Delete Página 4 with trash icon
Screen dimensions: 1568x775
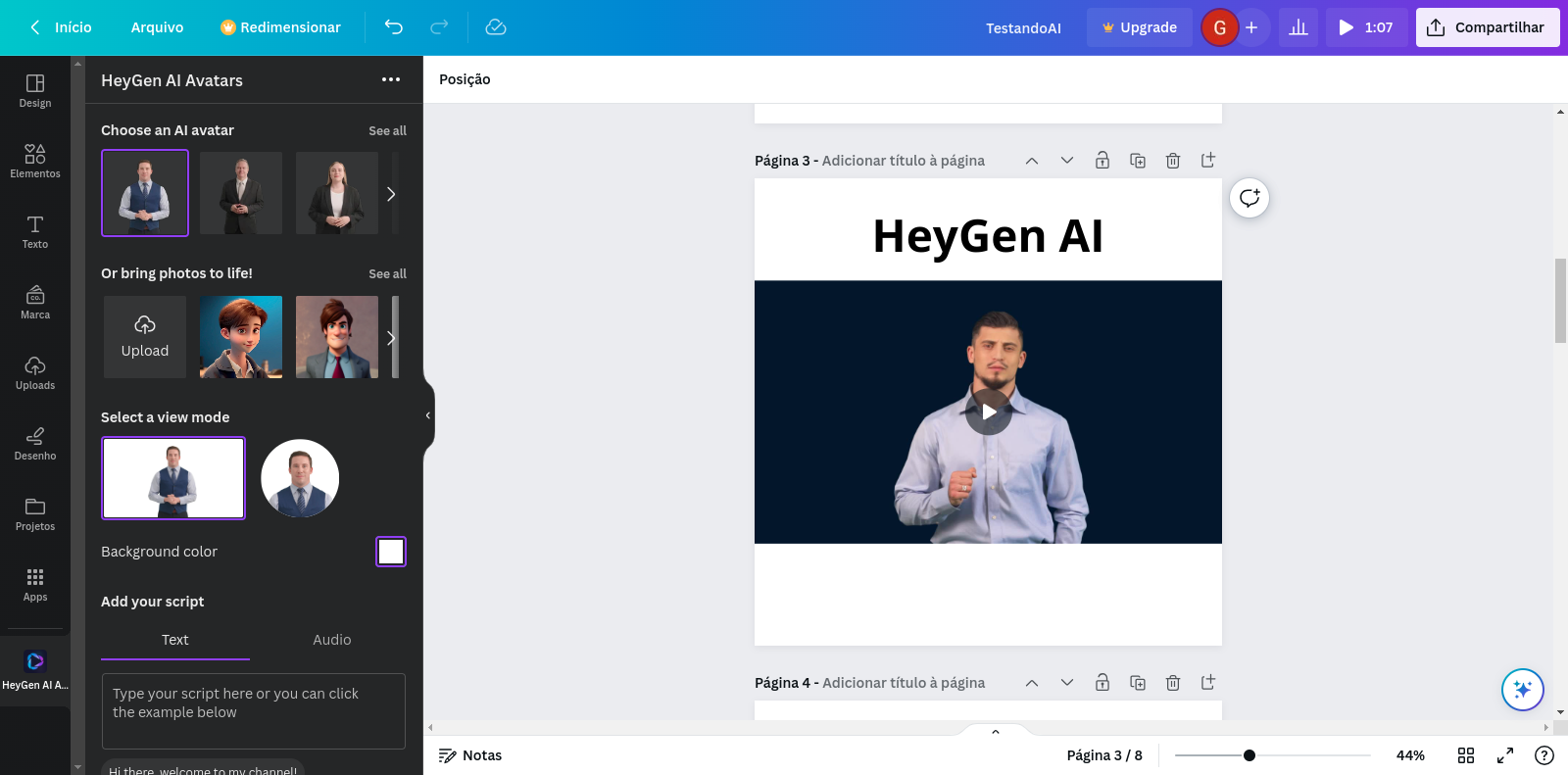pyautogui.click(x=1173, y=683)
